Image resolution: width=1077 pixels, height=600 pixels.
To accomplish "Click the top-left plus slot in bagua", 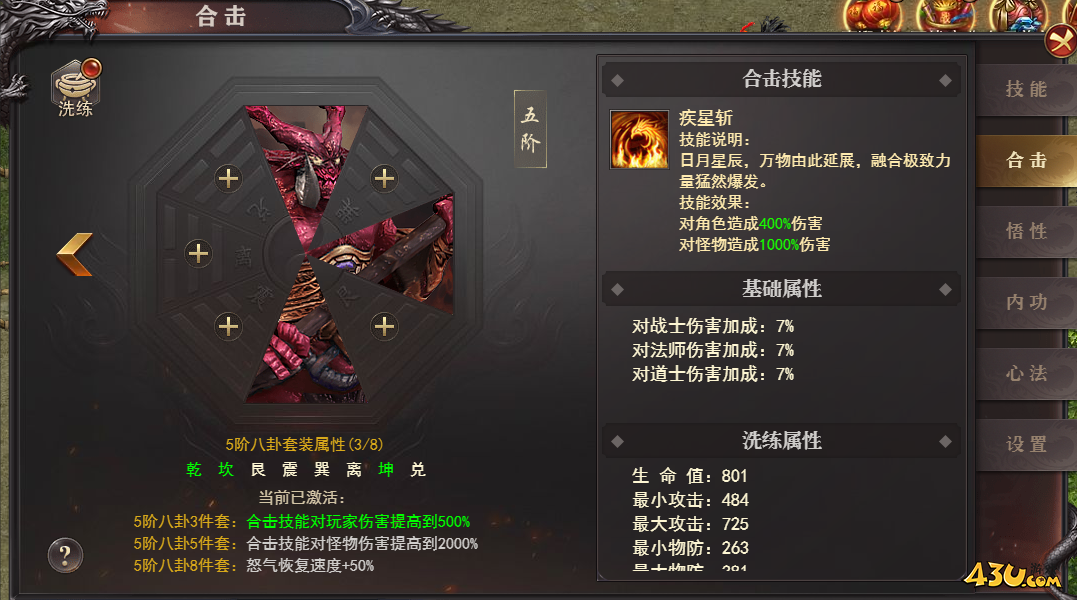I will click(x=228, y=178).
